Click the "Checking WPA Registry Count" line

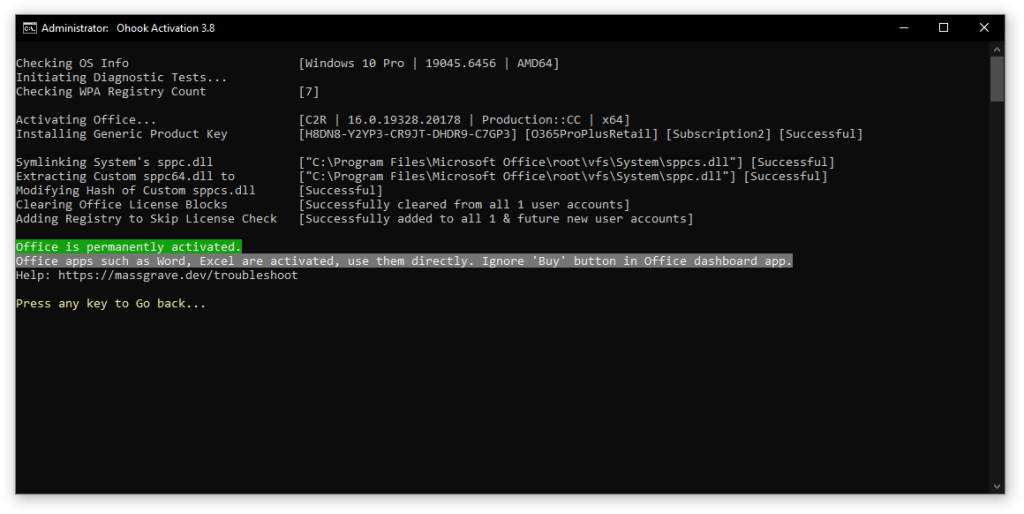111,92
